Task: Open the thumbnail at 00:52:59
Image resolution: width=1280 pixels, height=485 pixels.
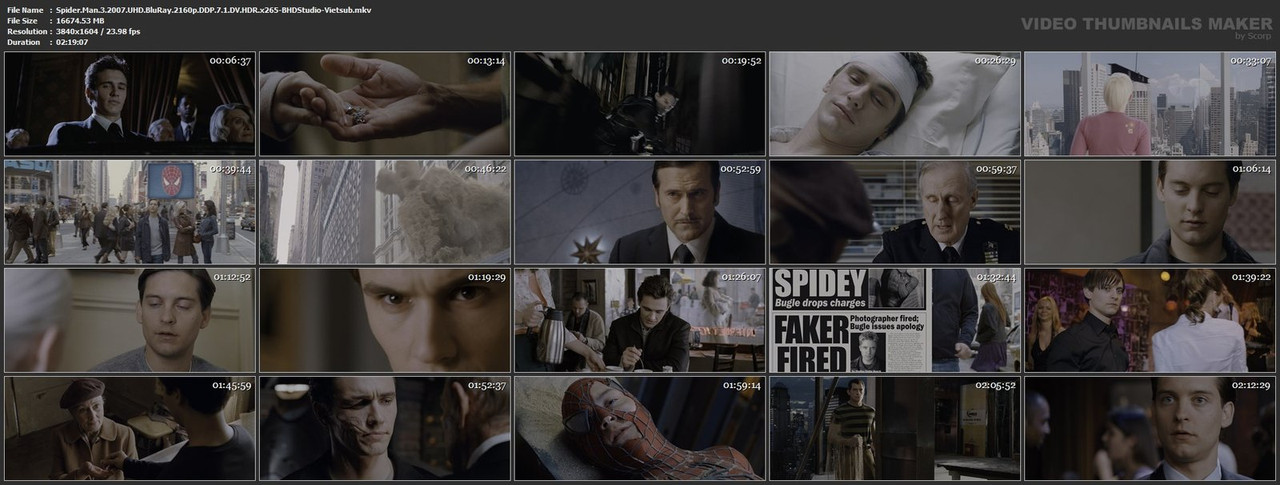Action: click(640, 211)
